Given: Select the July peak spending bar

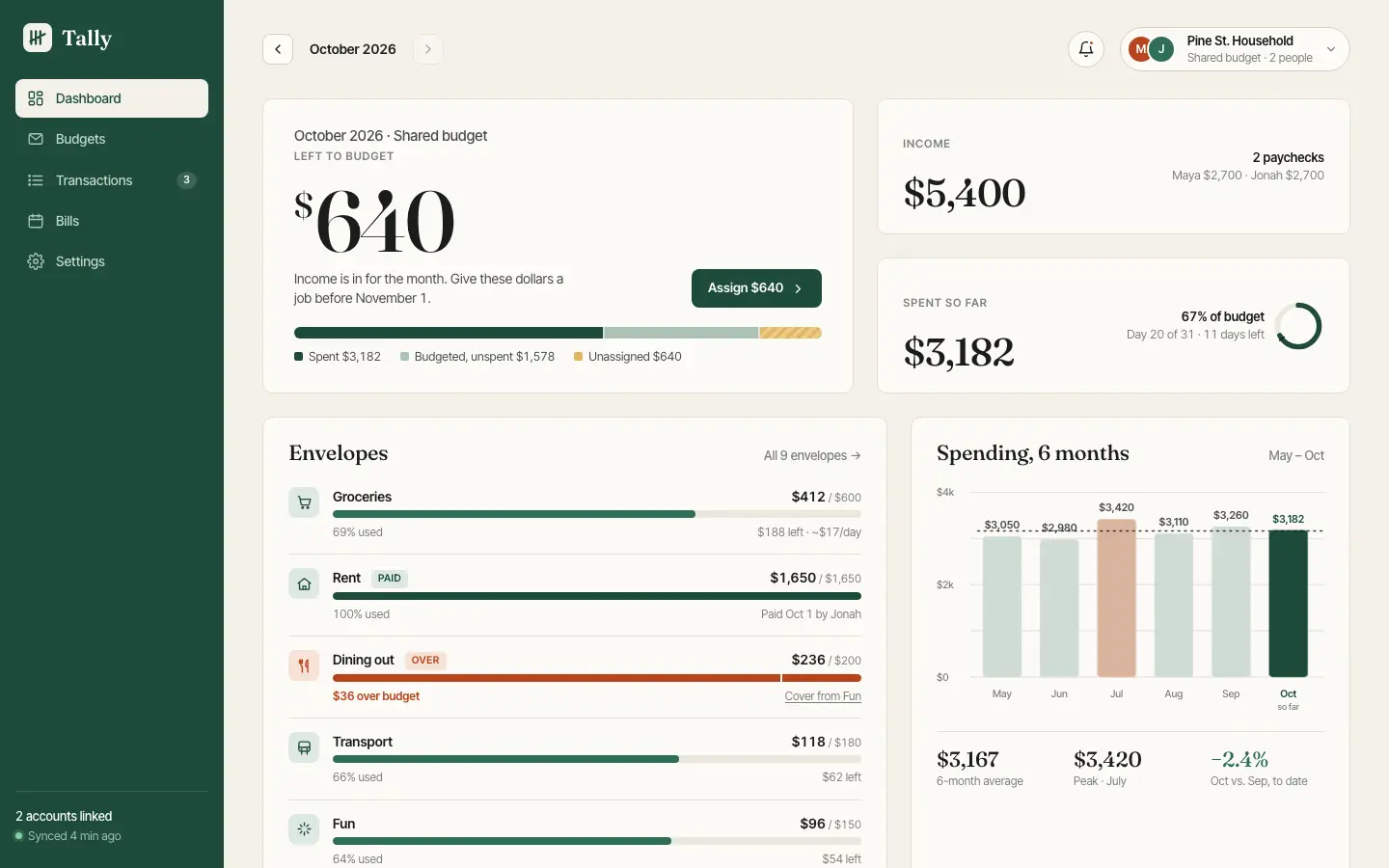Looking at the screenshot, I should (1116, 598).
